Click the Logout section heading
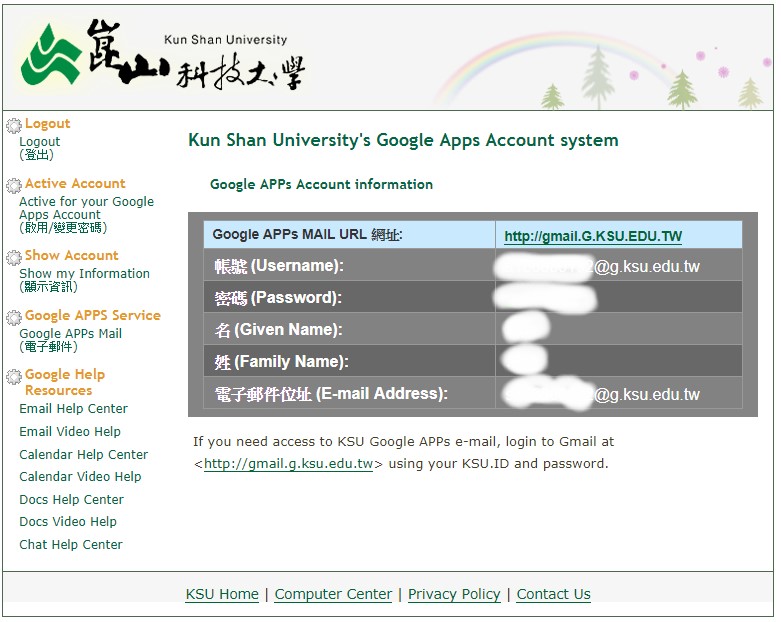 coord(47,124)
